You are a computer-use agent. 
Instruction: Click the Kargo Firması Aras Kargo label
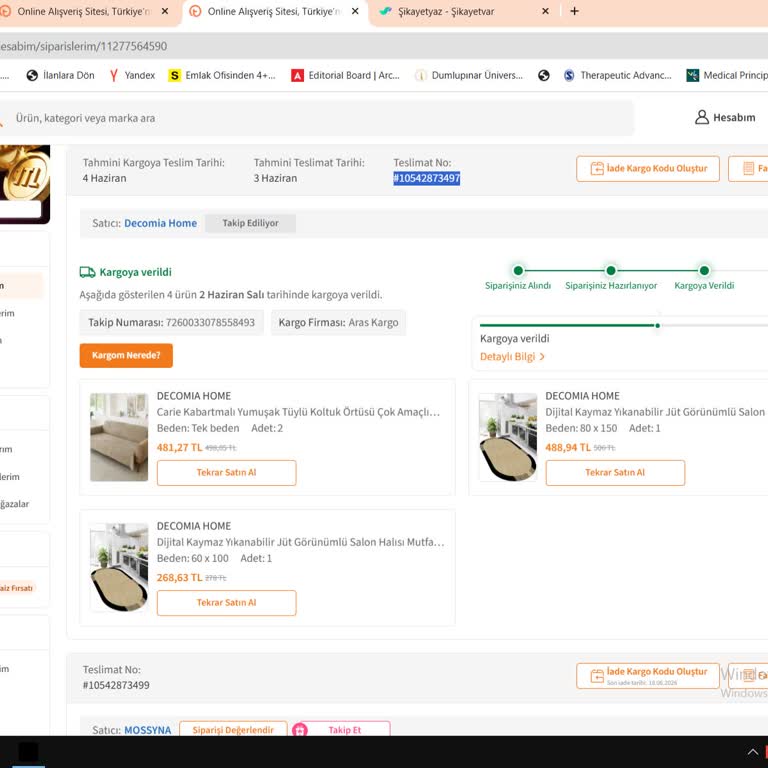[x=338, y=323]
